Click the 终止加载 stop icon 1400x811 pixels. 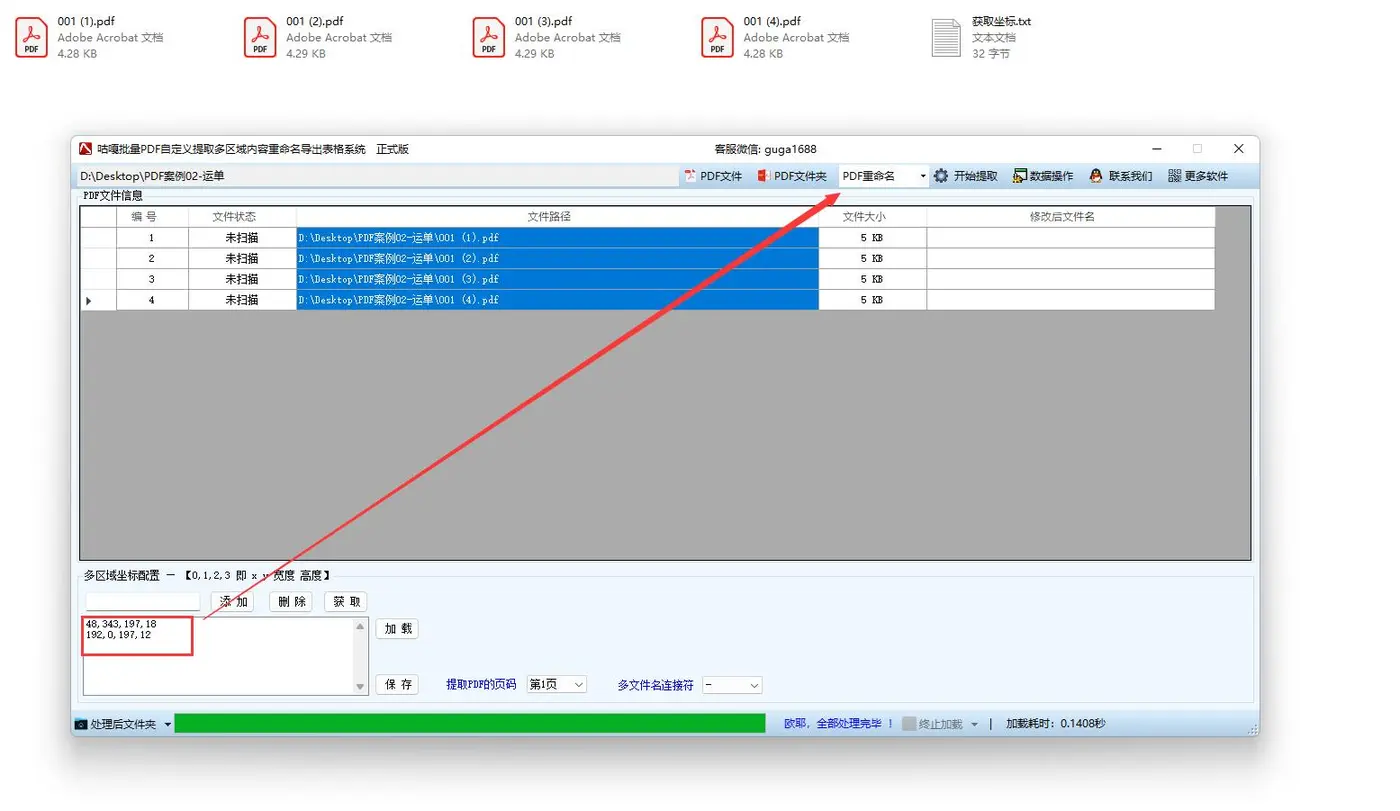(x=909, y=724)
